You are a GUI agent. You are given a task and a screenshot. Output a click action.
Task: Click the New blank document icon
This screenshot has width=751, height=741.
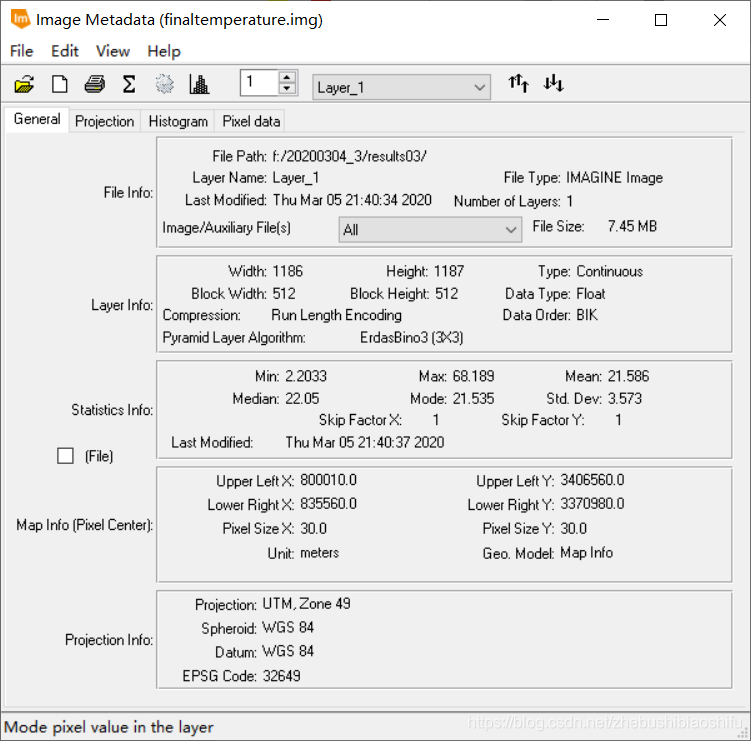59,84
